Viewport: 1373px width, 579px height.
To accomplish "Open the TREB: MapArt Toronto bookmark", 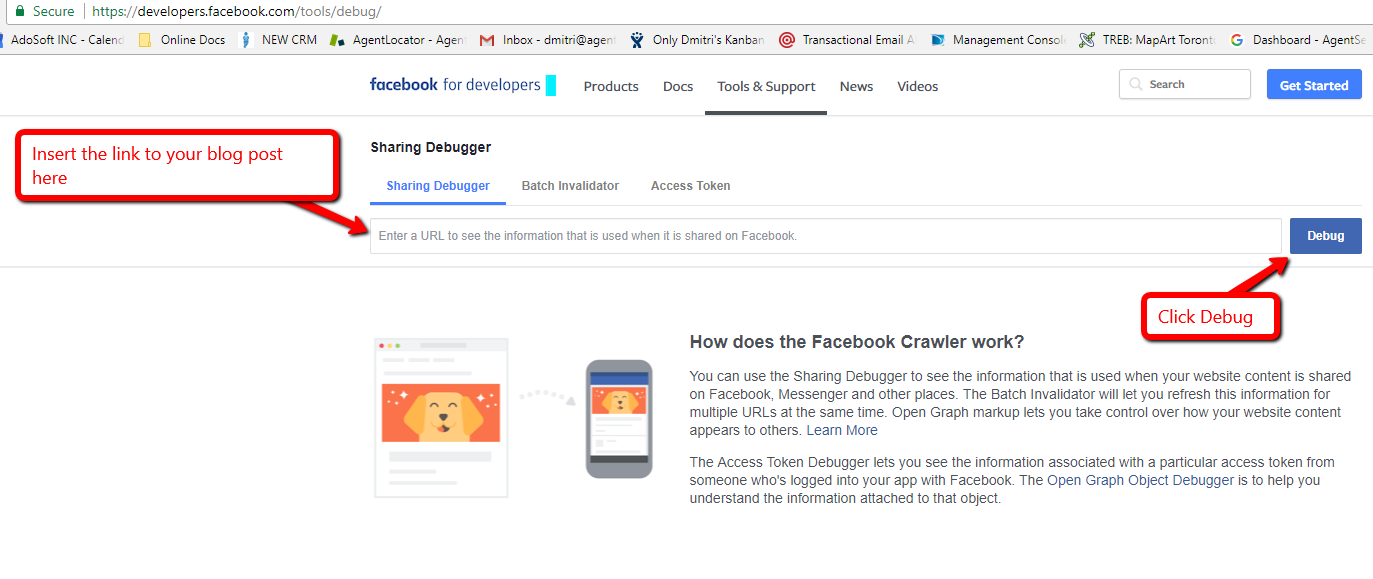I will click(1148, 40).
